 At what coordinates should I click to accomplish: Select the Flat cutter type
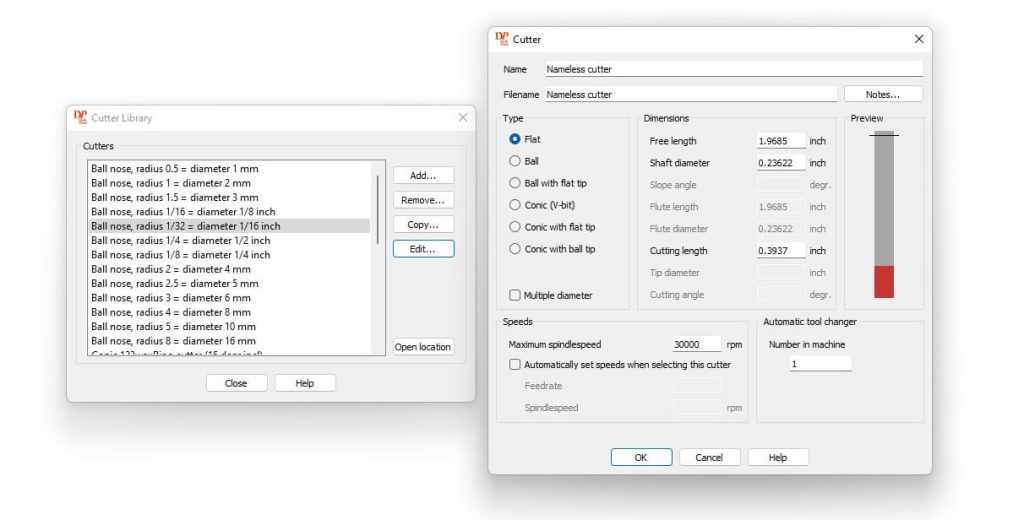point(515,140)
